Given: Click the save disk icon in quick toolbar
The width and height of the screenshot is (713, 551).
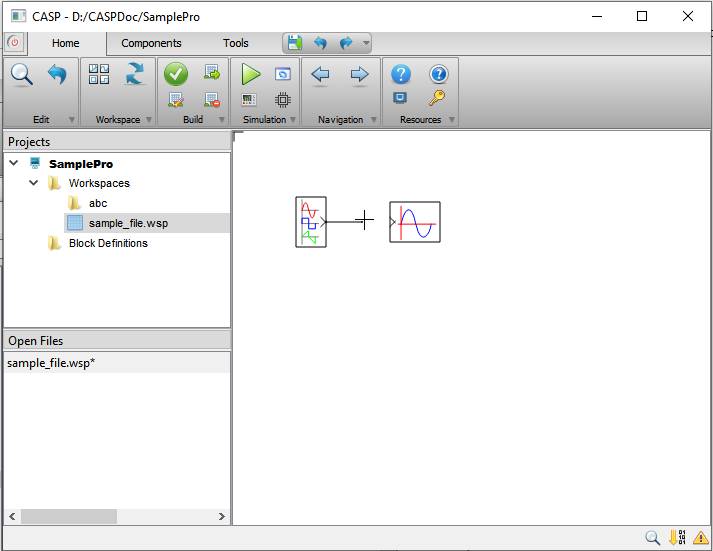Looking at the screenshot, I should (294, 43).
